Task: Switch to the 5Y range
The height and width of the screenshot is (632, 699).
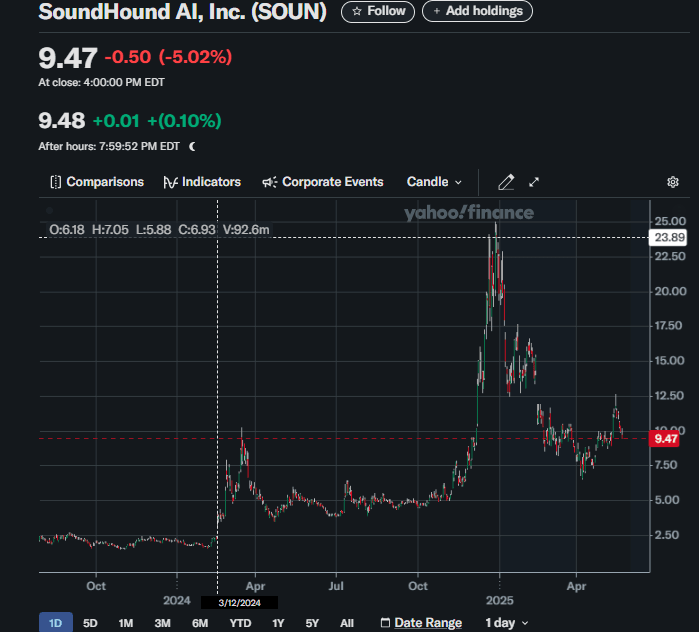Action: coord(312,623)
